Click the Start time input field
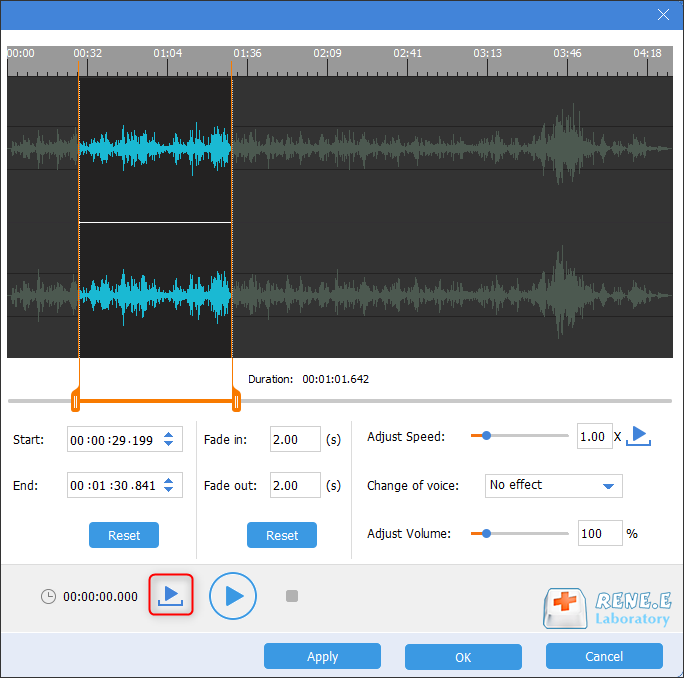 coord(125,439)
